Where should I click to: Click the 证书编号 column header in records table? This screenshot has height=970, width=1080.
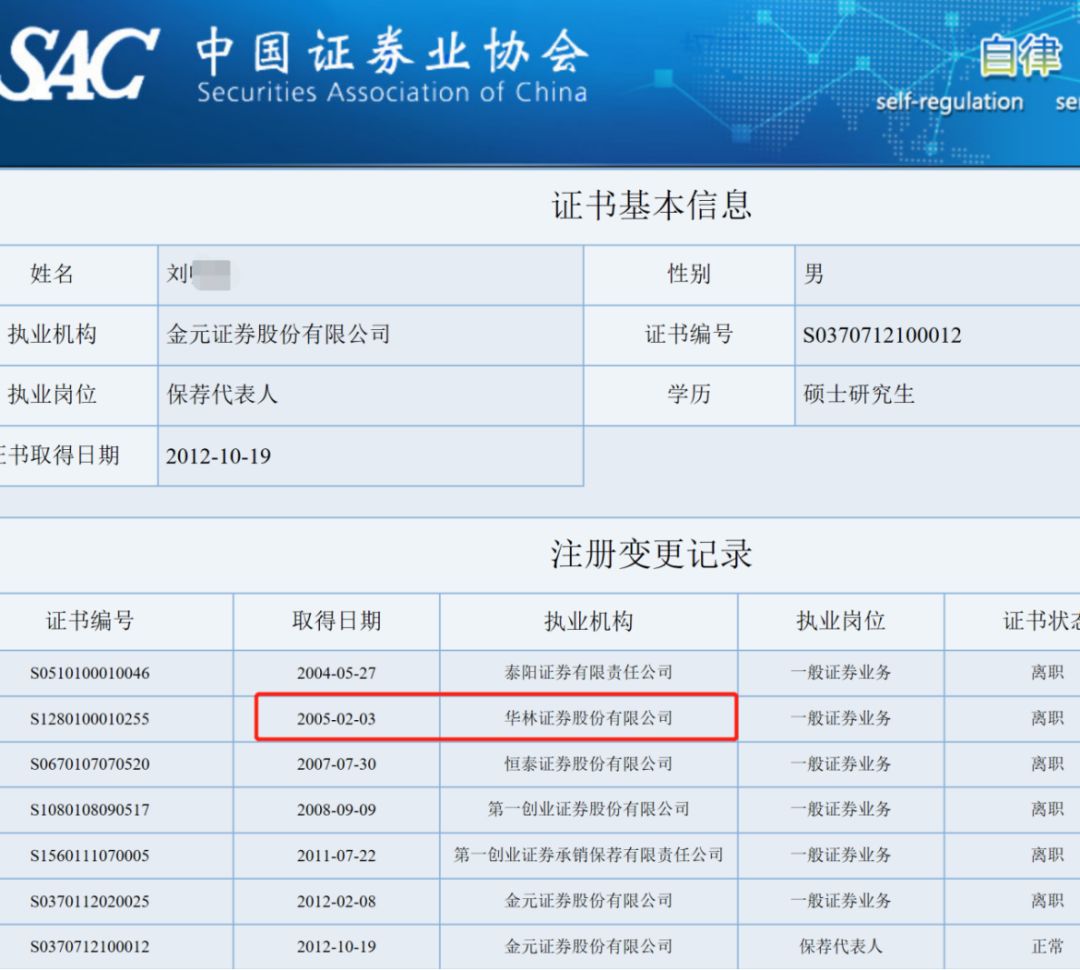(90, 621)
